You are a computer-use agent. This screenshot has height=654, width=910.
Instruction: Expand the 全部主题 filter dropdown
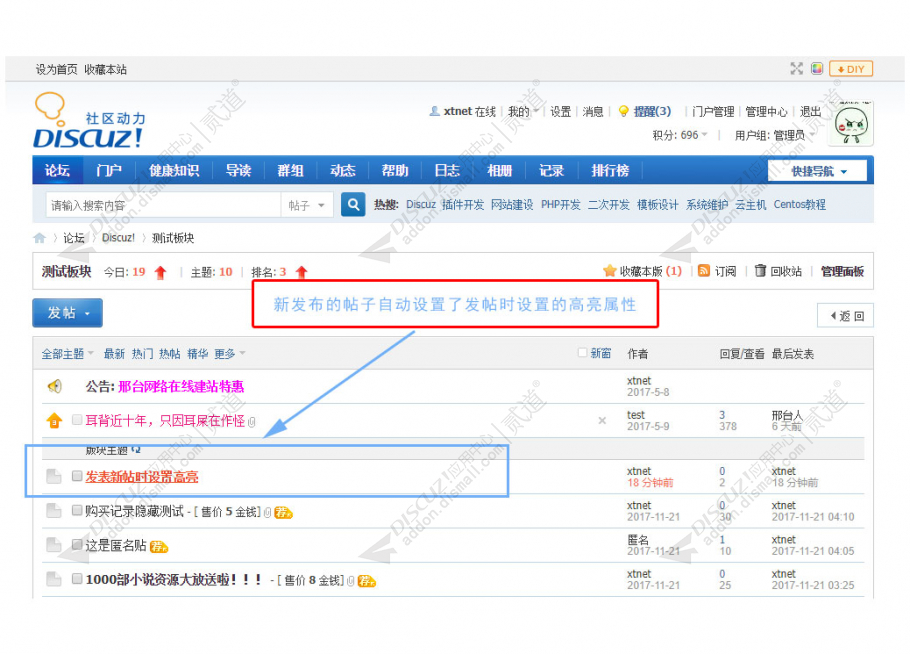[67, 353]
